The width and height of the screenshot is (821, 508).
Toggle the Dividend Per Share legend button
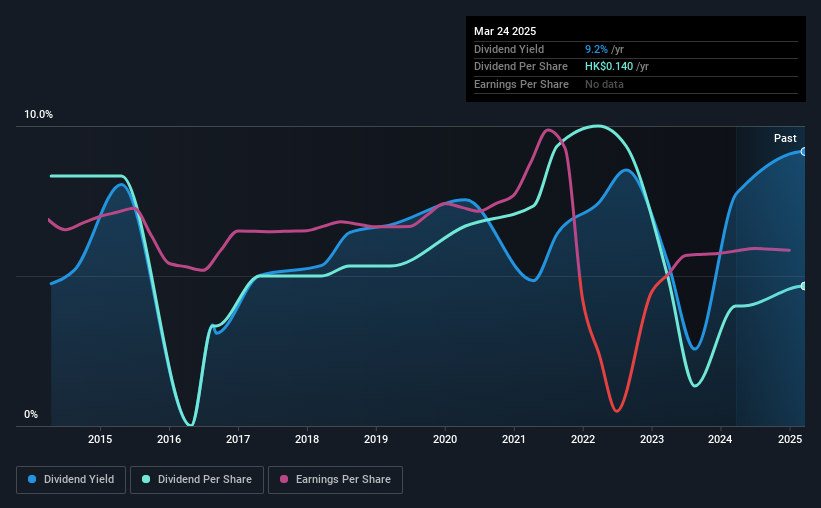197,480
